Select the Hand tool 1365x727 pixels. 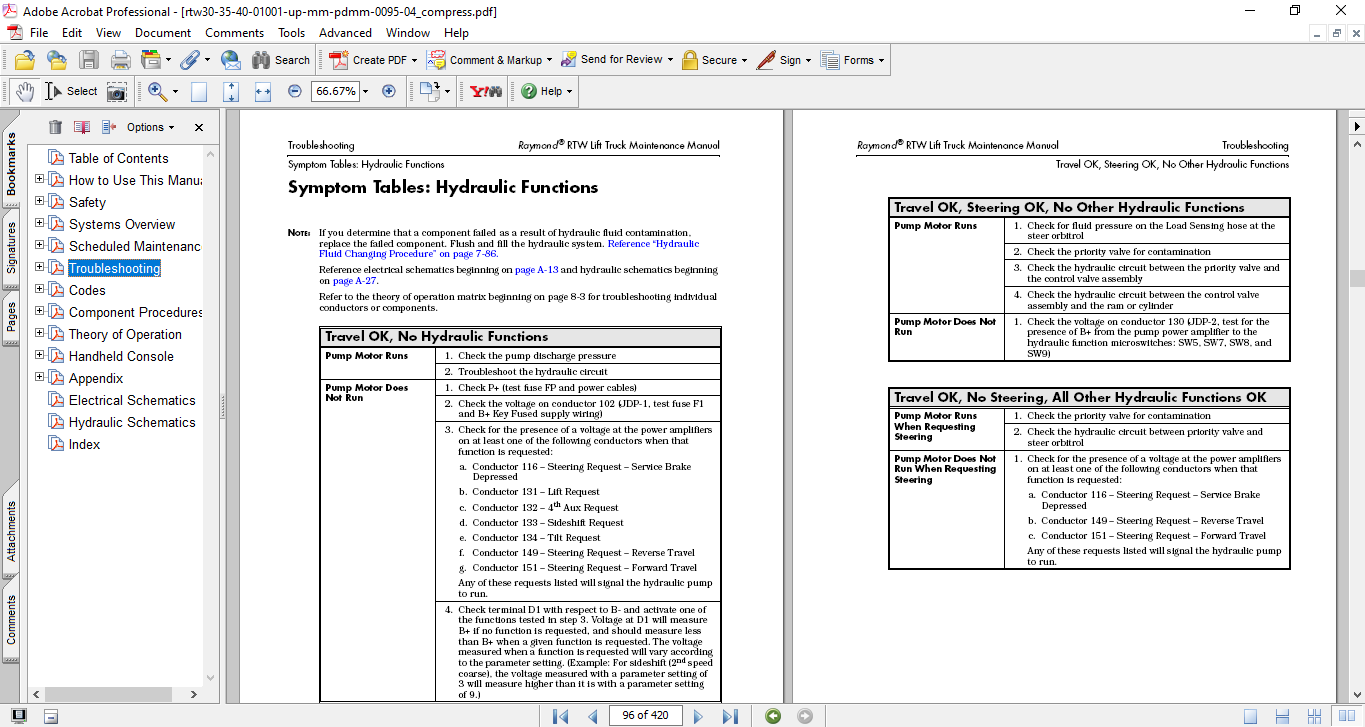24,91
